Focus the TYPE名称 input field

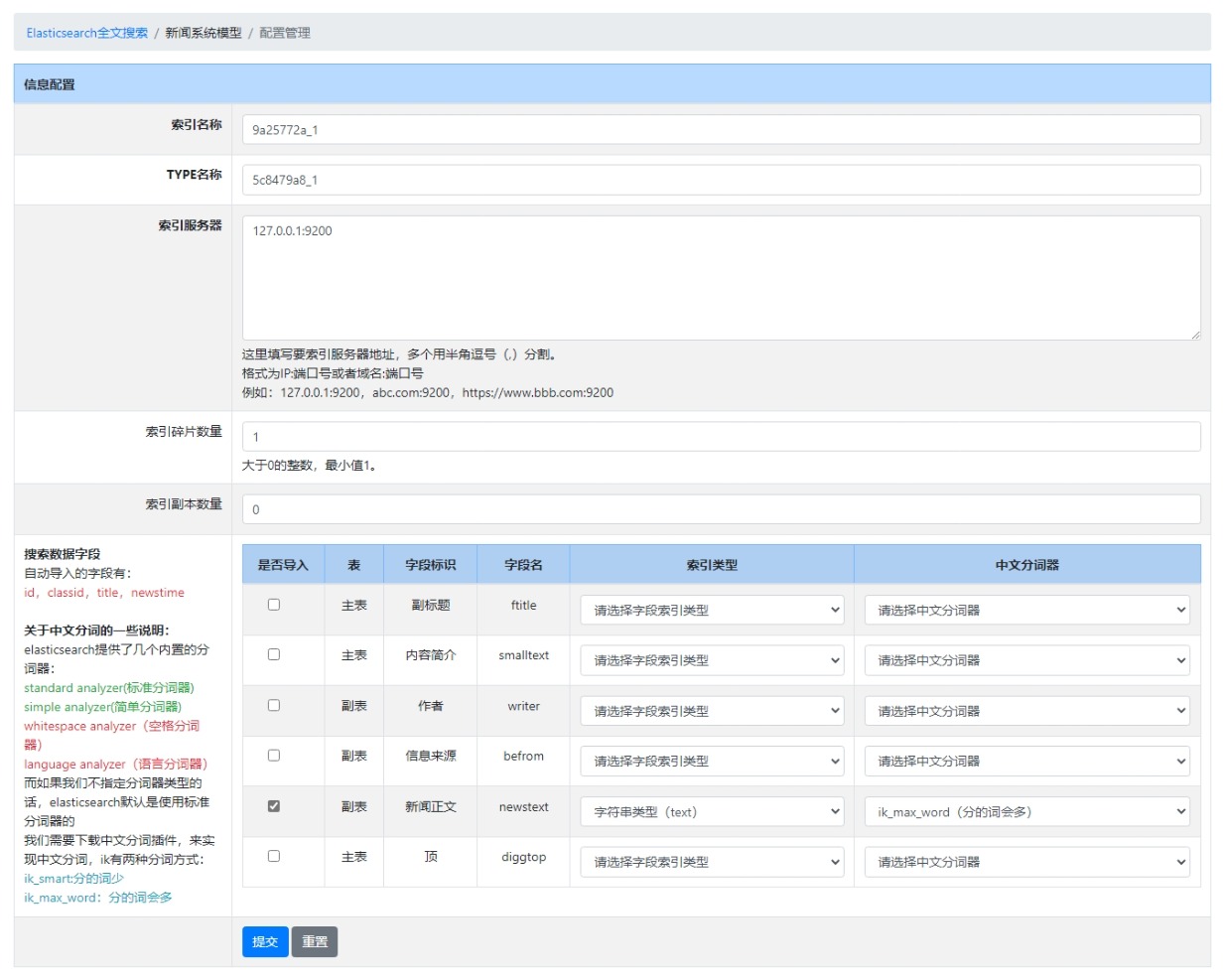pos(722,180)
